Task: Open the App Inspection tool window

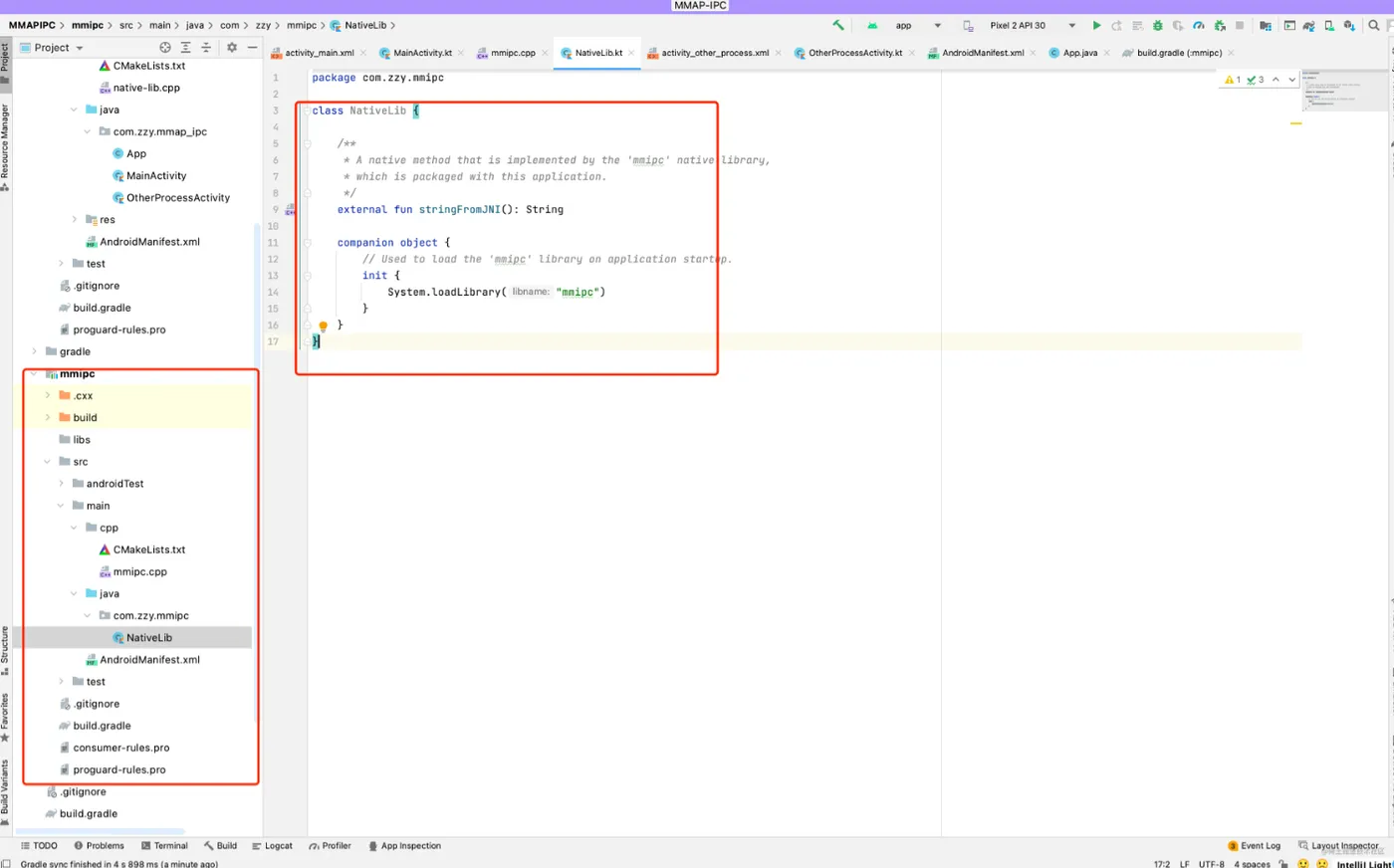Action: 404,846
